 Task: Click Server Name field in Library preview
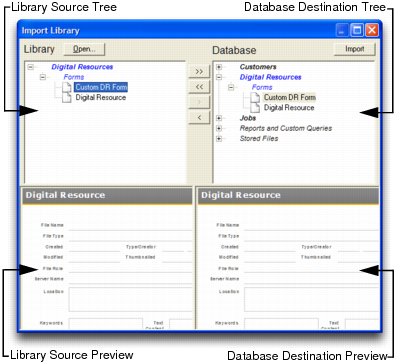130,279
